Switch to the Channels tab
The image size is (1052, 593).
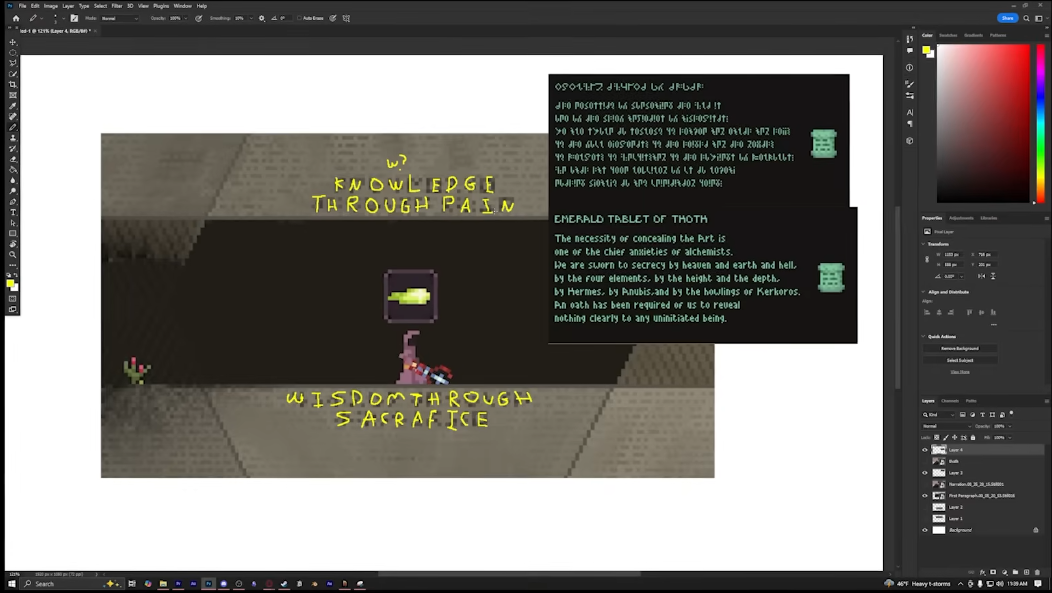[949, 400]
